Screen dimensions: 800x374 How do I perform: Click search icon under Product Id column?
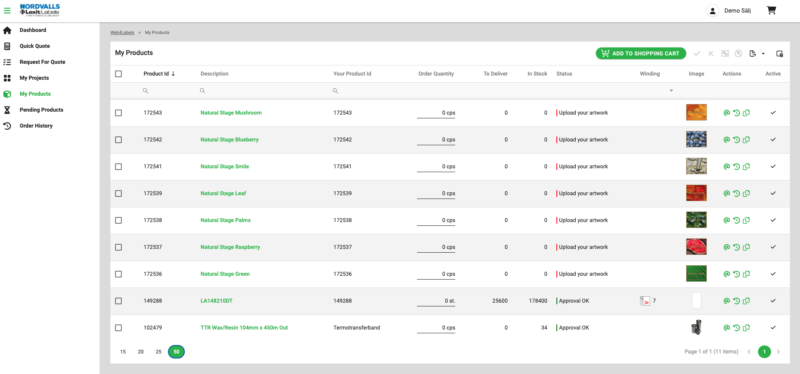click(145, 90)
